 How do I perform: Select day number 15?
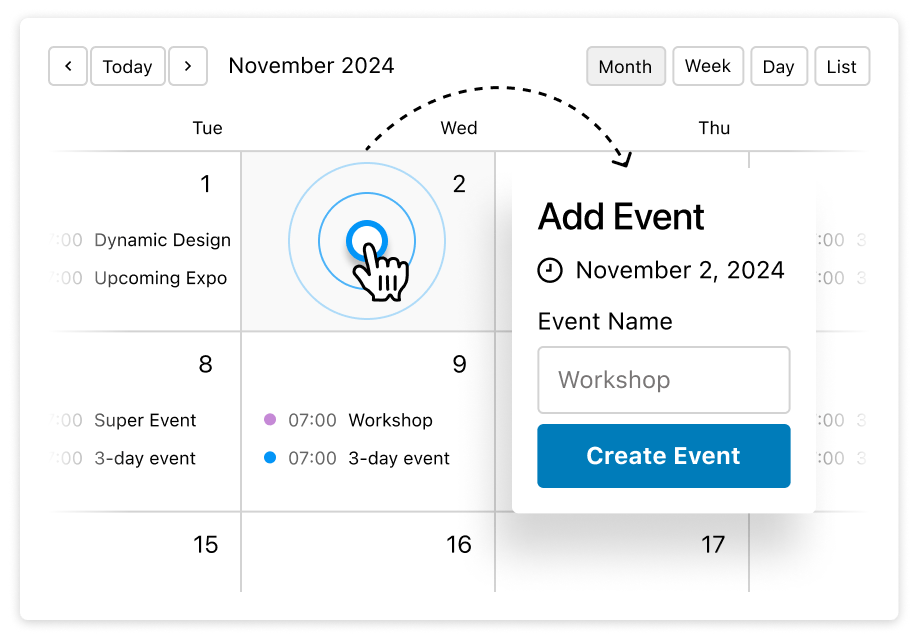point(205,545)
